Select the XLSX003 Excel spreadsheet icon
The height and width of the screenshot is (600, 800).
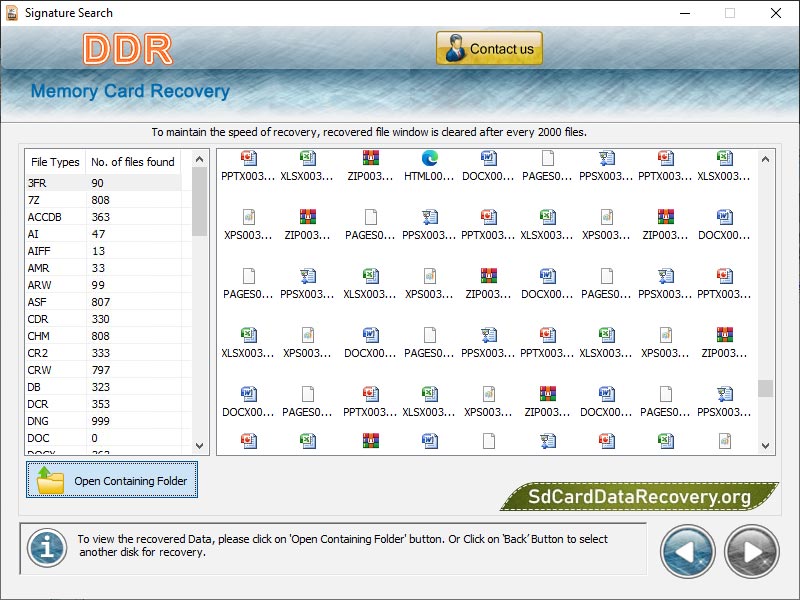click(308, 160)
